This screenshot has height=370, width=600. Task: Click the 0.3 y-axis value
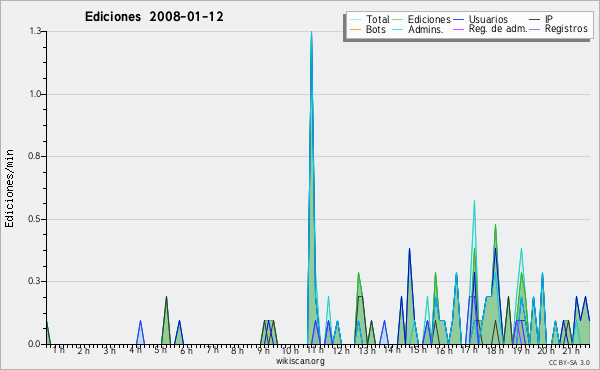pyautogui.click(x=35, y=282)
